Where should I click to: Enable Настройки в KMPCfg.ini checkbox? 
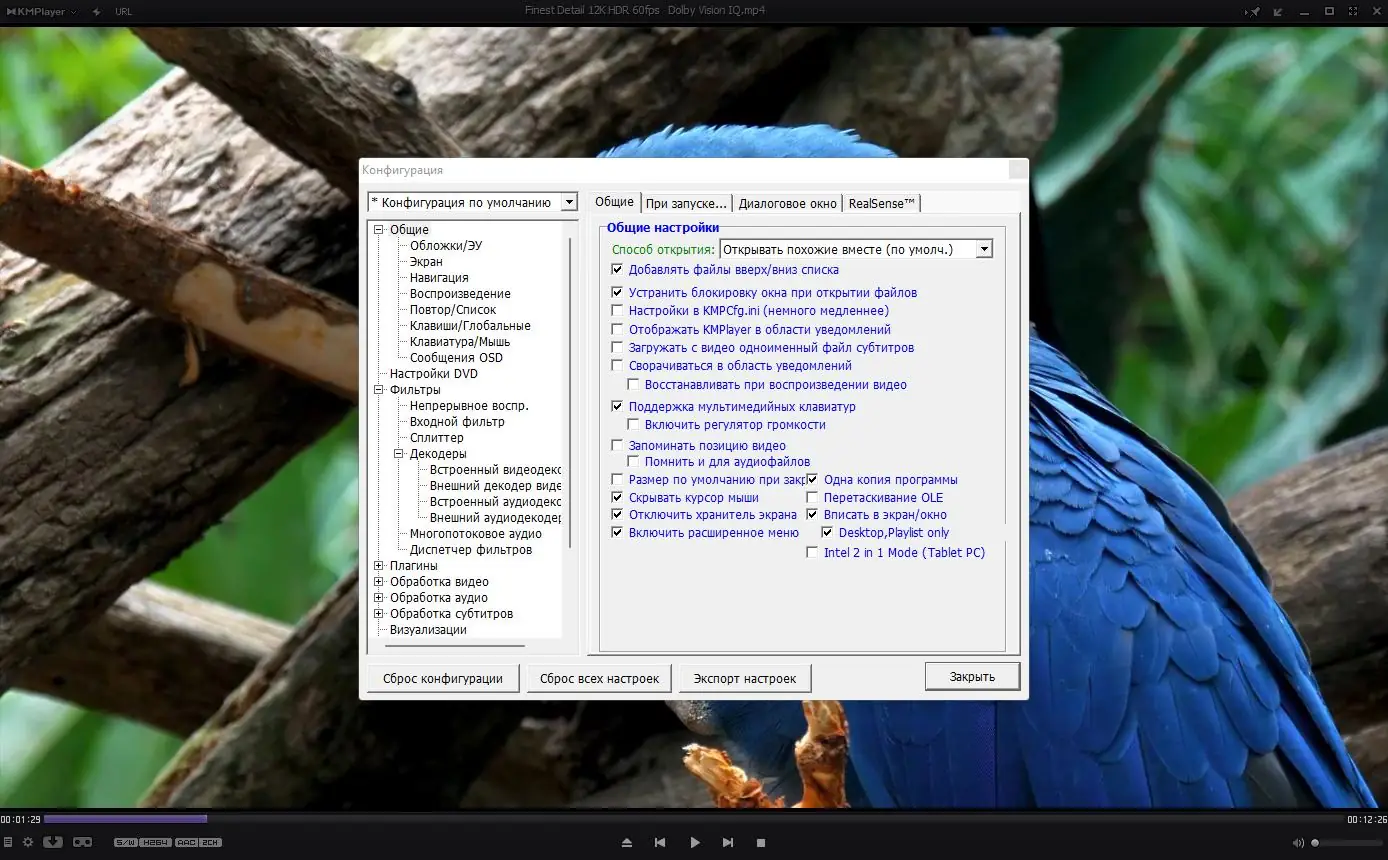(x=617, y=311)
